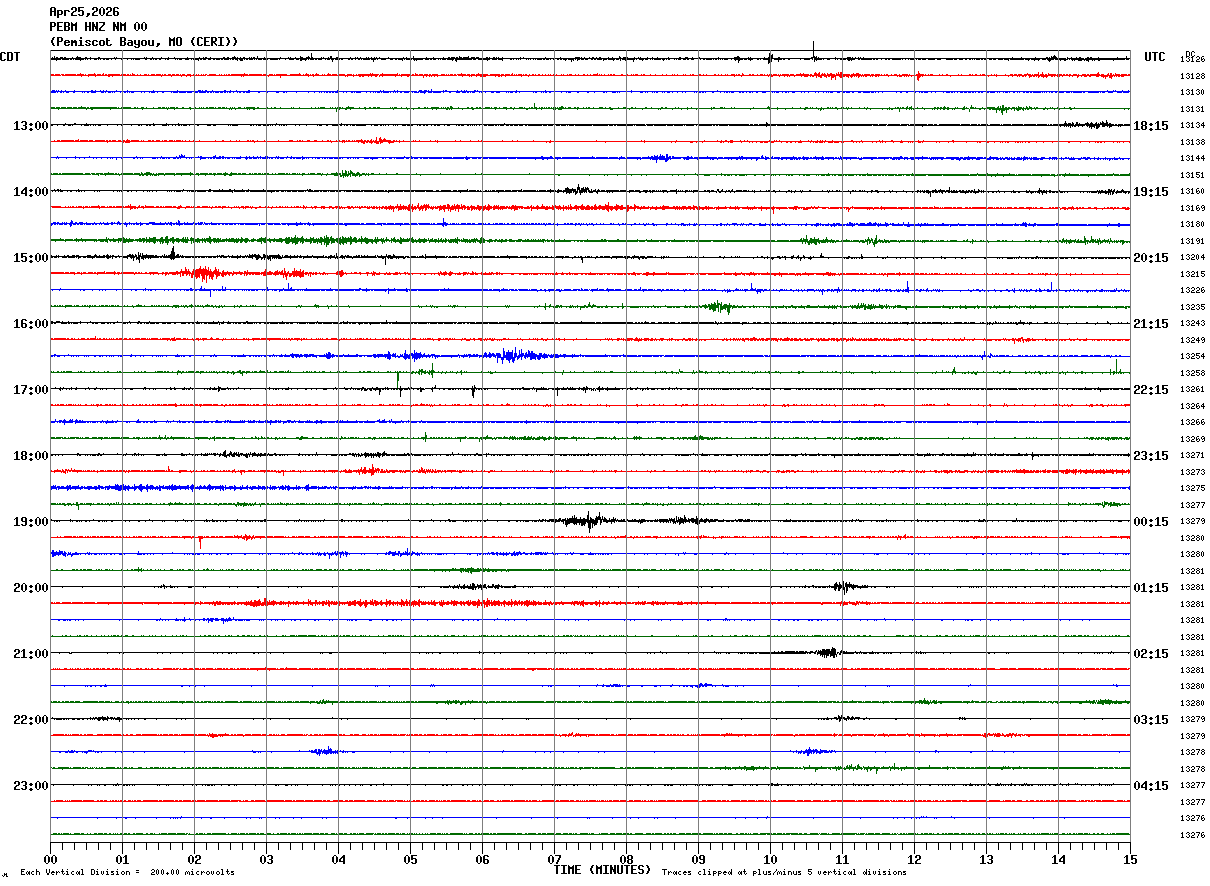This screenshot has width=1210, height=886.
Task: Click the "23:00" CDT time label
Action: click(31, 786)
